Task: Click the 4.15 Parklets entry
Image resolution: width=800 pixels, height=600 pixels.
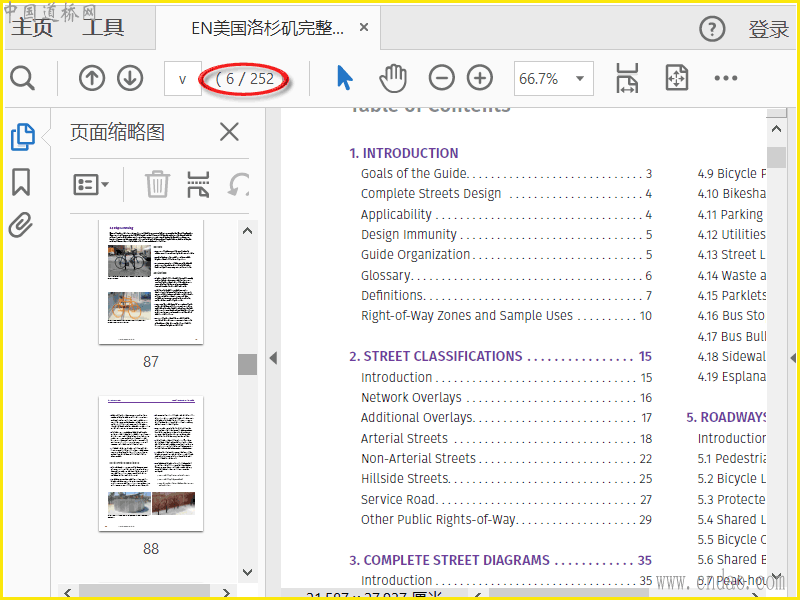Action: tap(732, 295)
